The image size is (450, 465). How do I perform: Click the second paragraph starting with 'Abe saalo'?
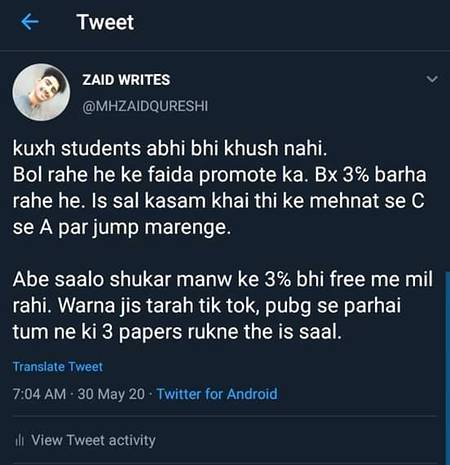(x=223, y=305)
